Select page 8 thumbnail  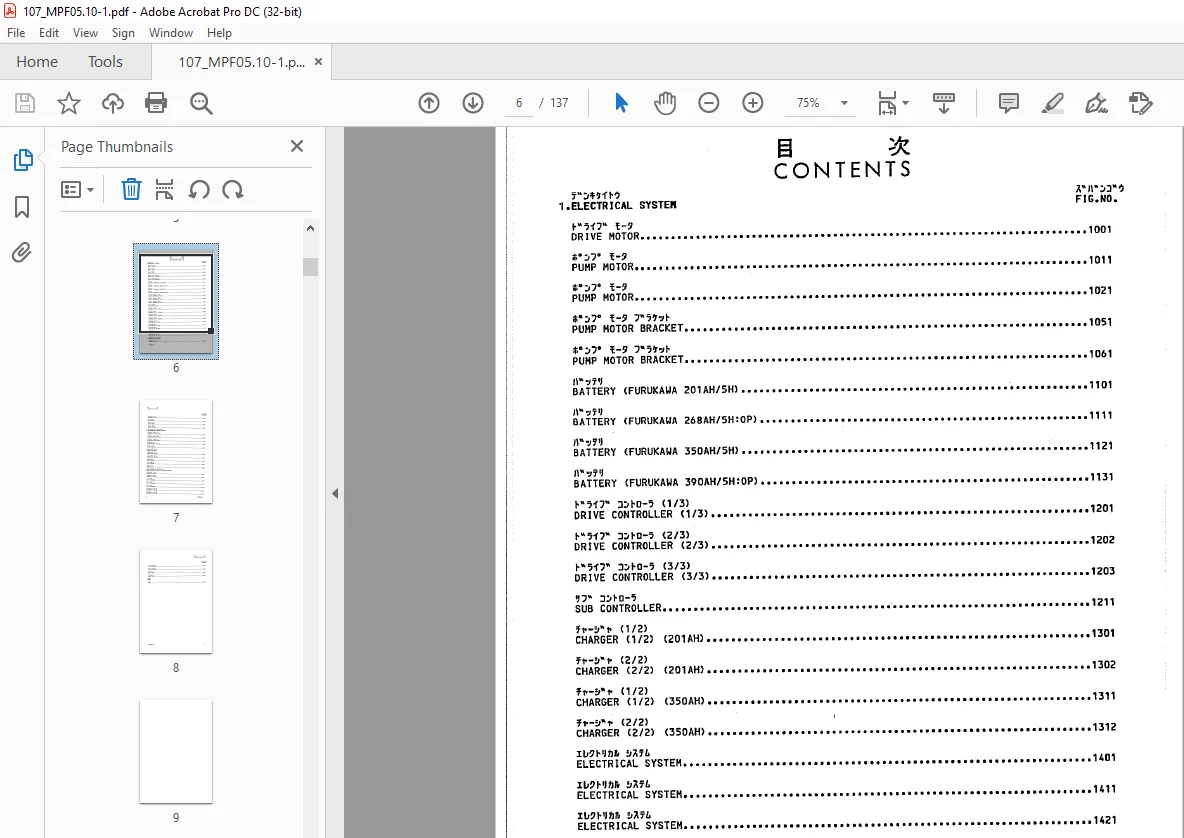176,602
